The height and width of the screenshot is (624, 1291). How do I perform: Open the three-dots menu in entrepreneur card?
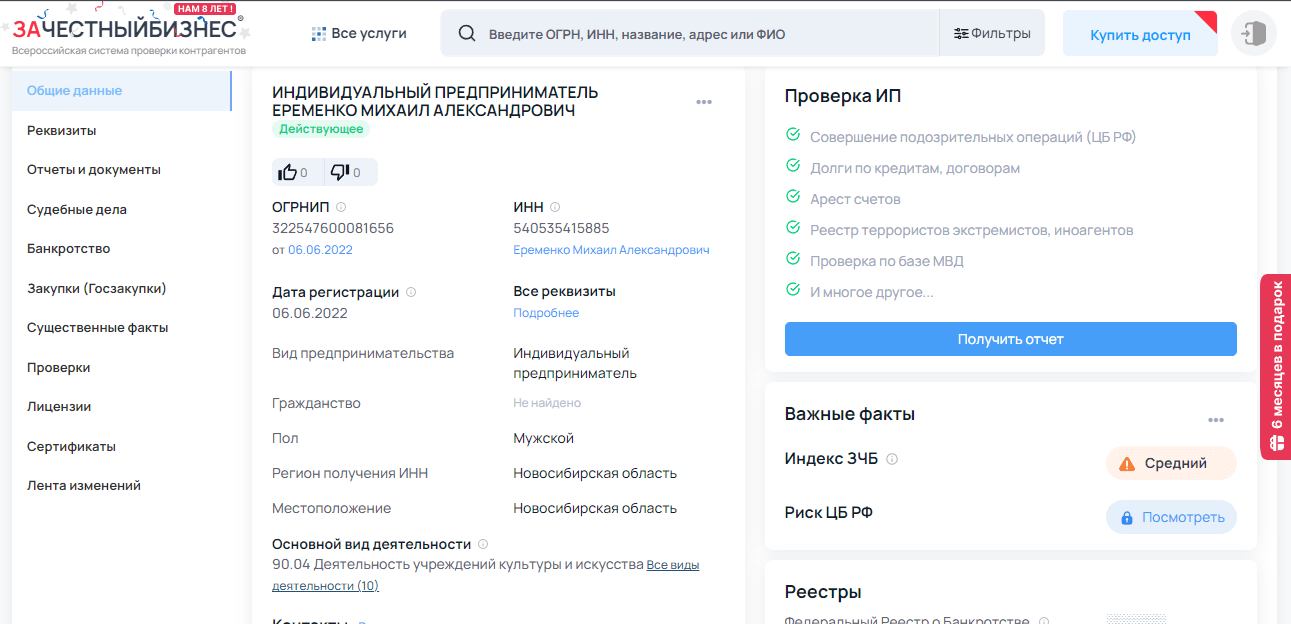704,102
